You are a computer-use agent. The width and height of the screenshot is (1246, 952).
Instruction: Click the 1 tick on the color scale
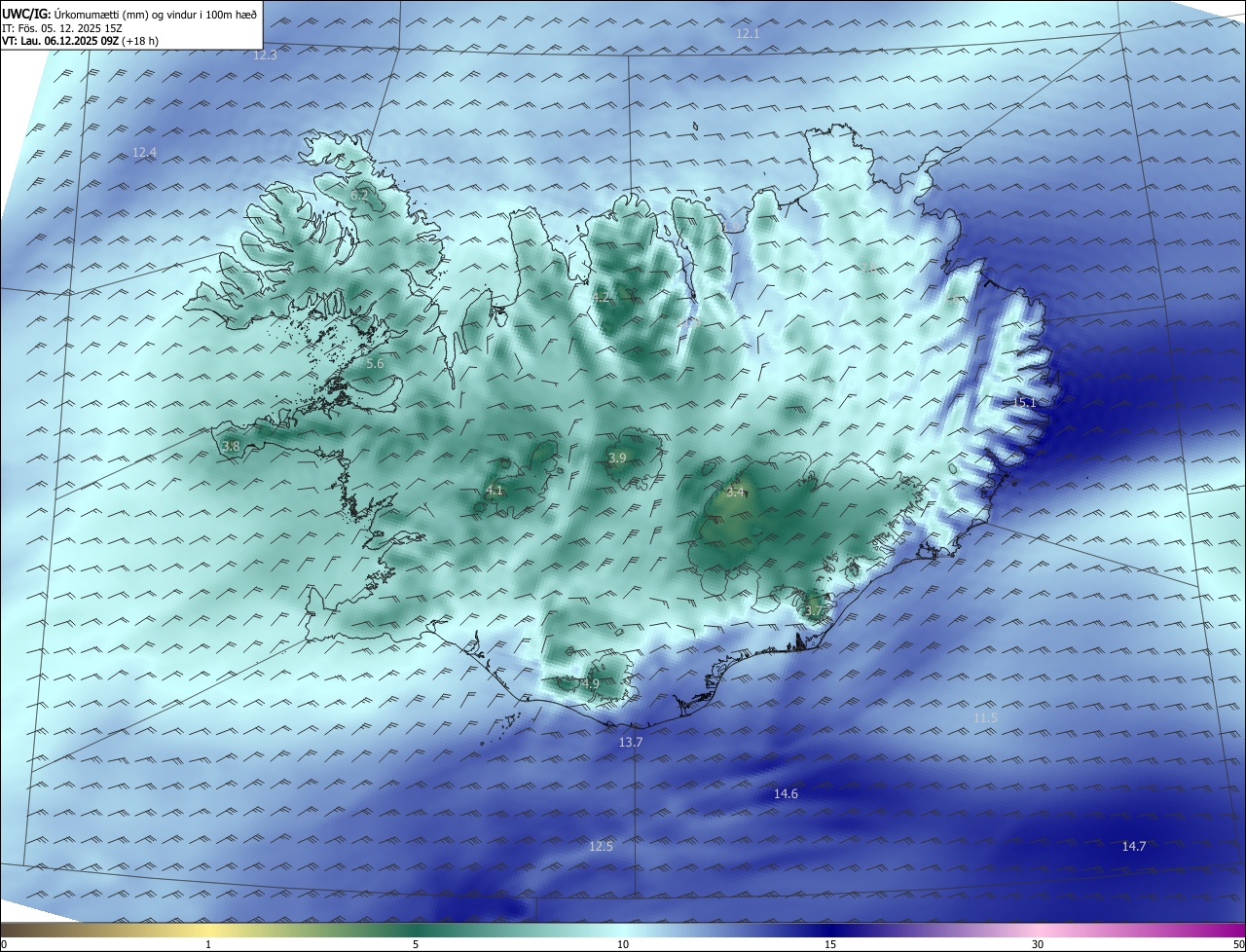[208, 945]
